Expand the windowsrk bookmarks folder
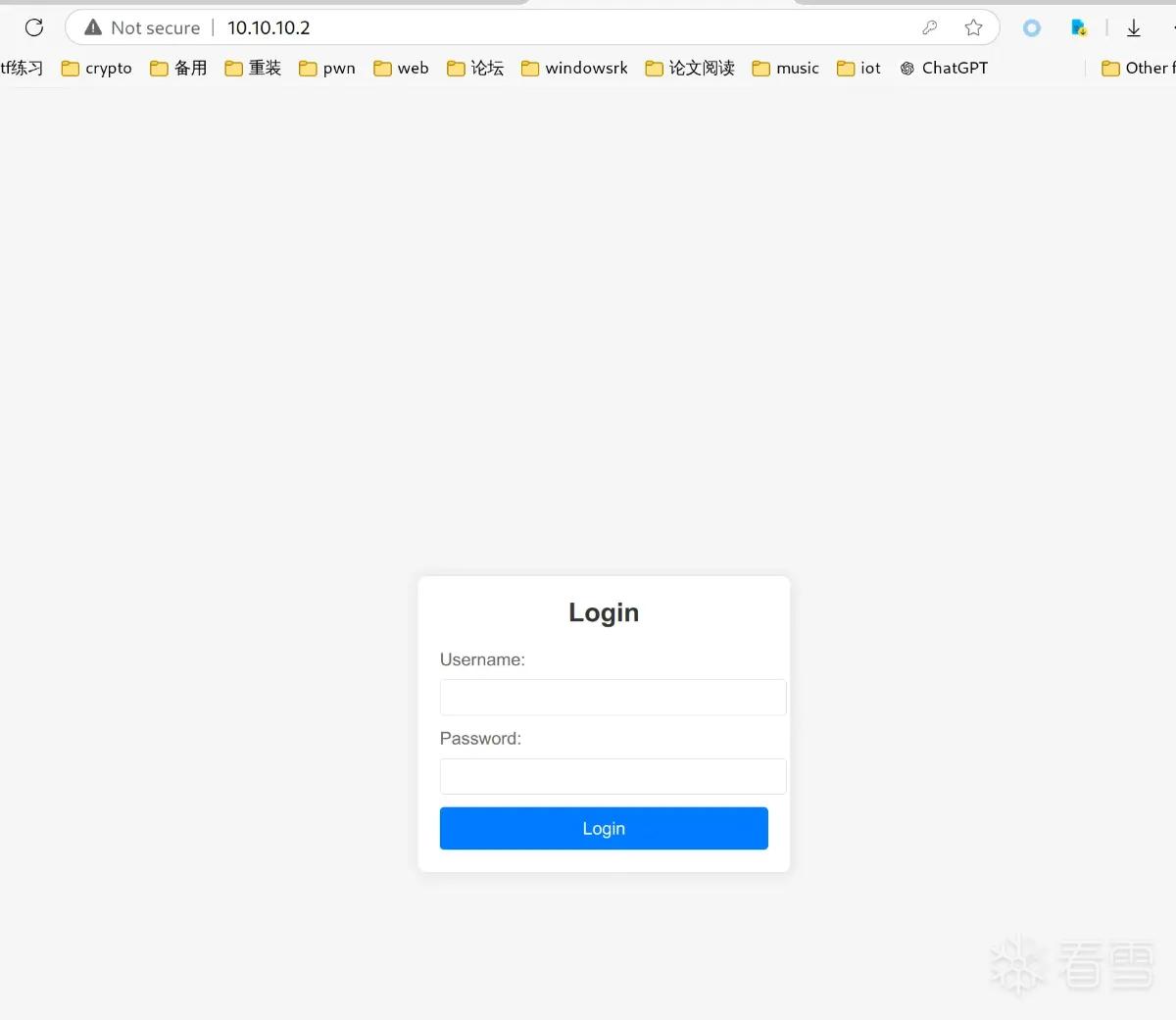The image size is (1176, 1020). point(574,68)
